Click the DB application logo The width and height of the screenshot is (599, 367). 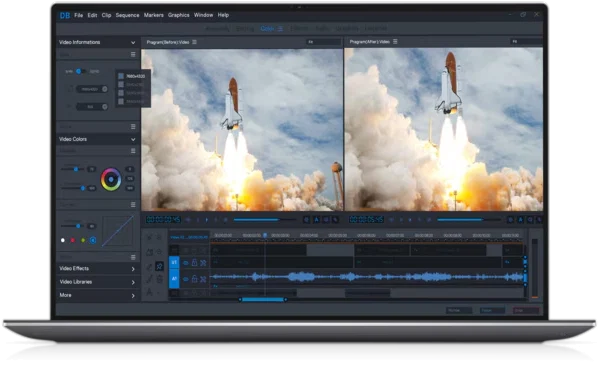click(65, 15)
